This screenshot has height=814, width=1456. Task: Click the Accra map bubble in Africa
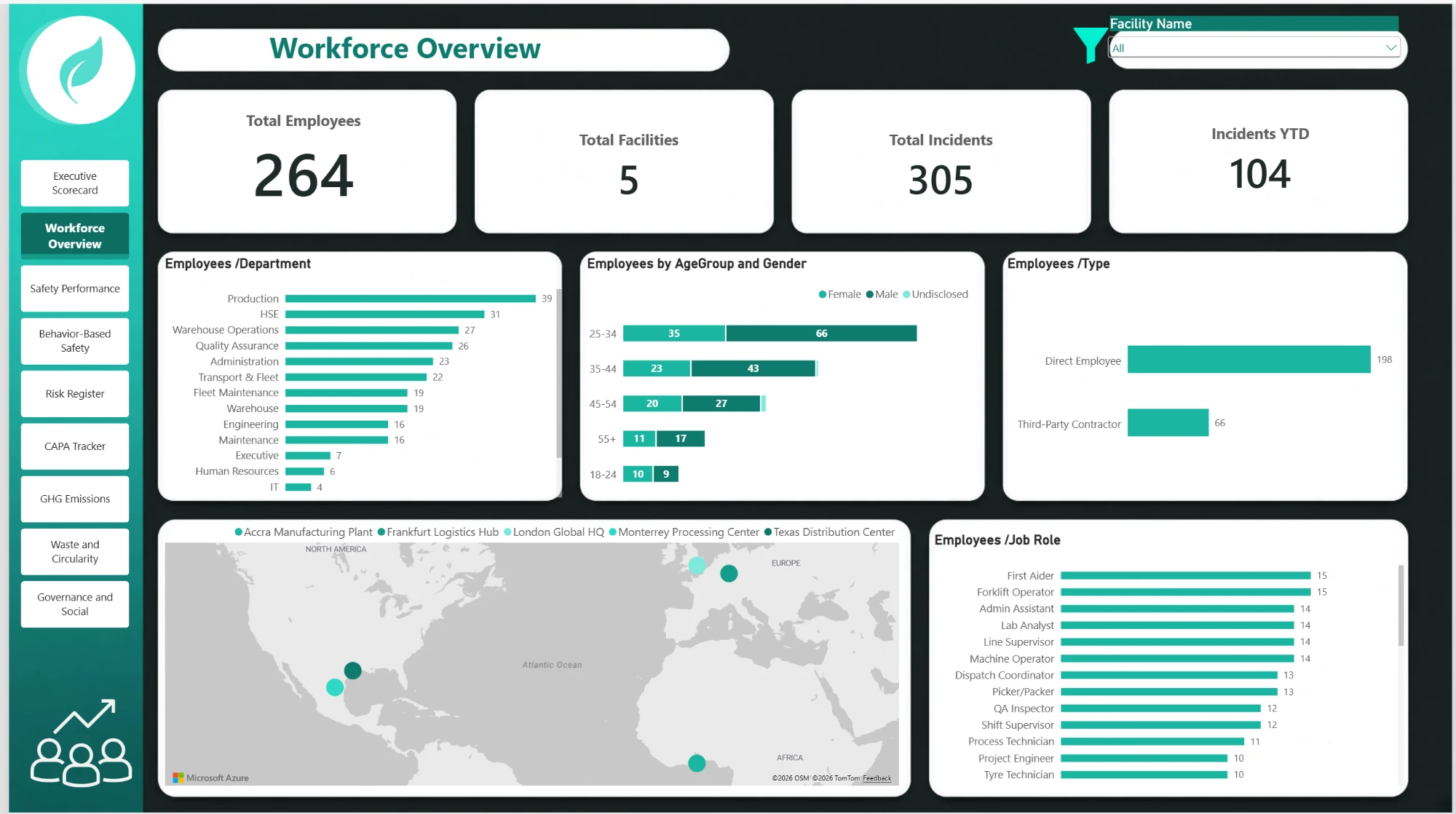pos(697,763)
